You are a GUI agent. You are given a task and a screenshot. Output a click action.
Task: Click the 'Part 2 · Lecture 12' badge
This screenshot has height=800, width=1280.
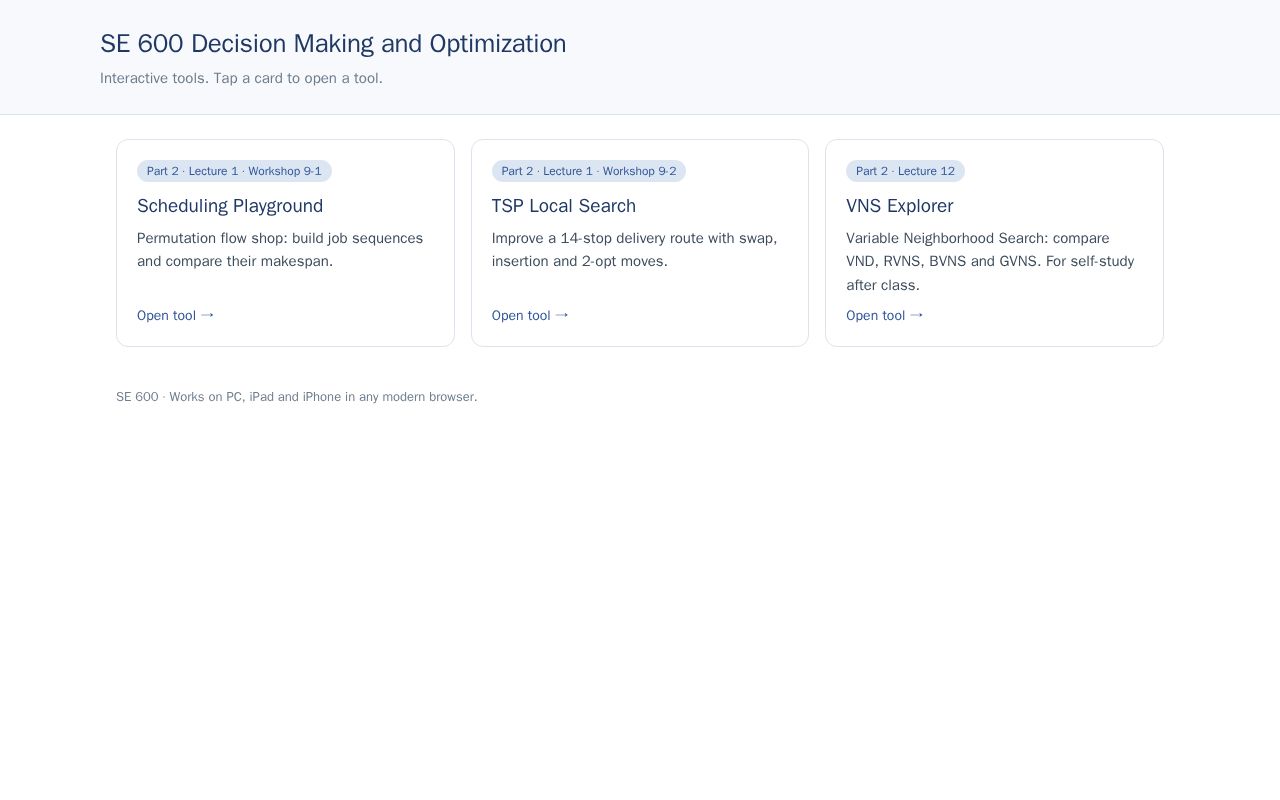click(x=906, y=171)
